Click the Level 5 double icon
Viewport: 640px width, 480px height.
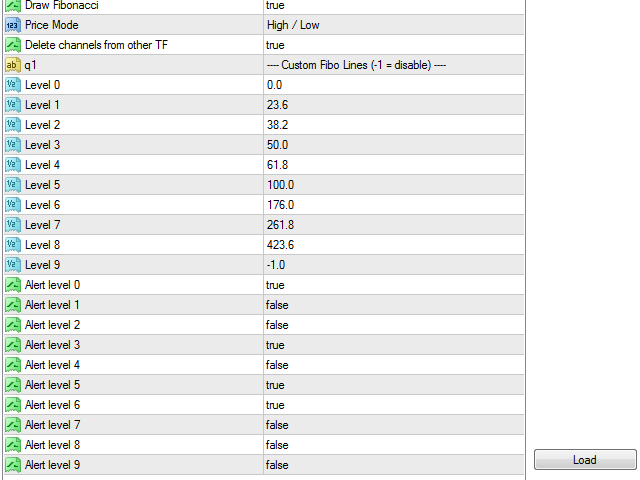(x=13, y=185)
